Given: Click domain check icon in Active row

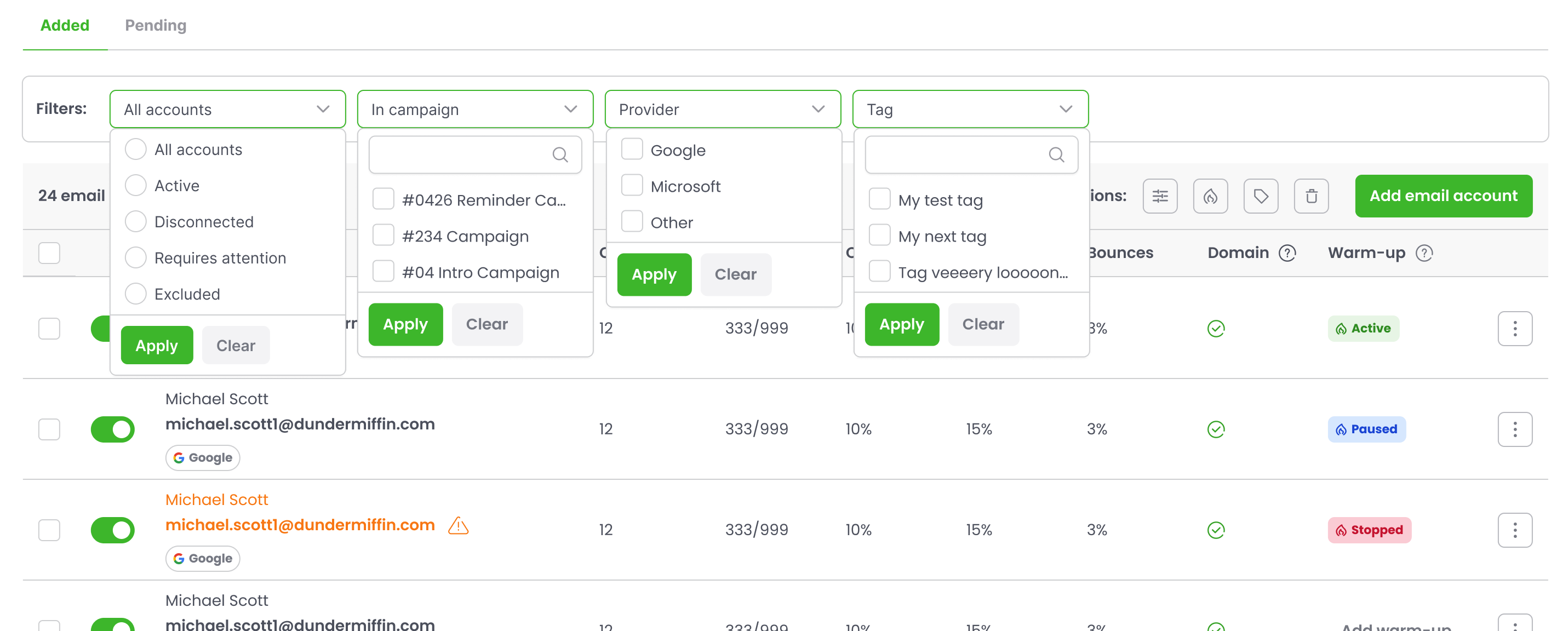Looking at the screenshot, I should [1216, 329].
